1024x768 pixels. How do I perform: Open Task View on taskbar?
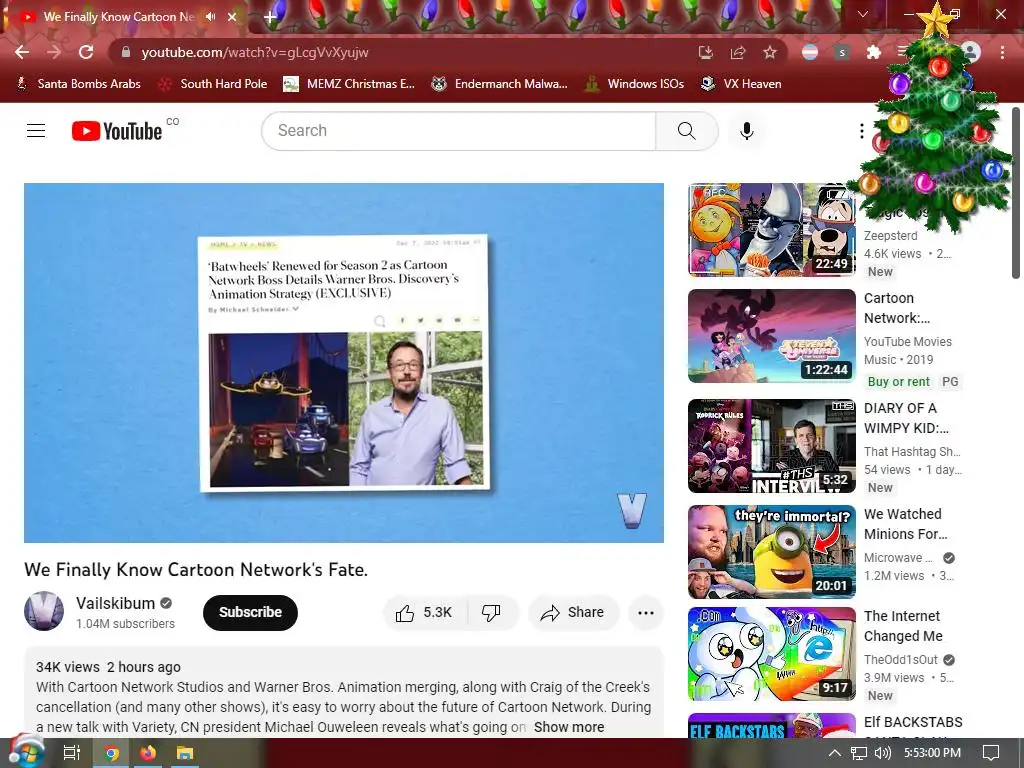pyautogui.click(x=71, y=753)
